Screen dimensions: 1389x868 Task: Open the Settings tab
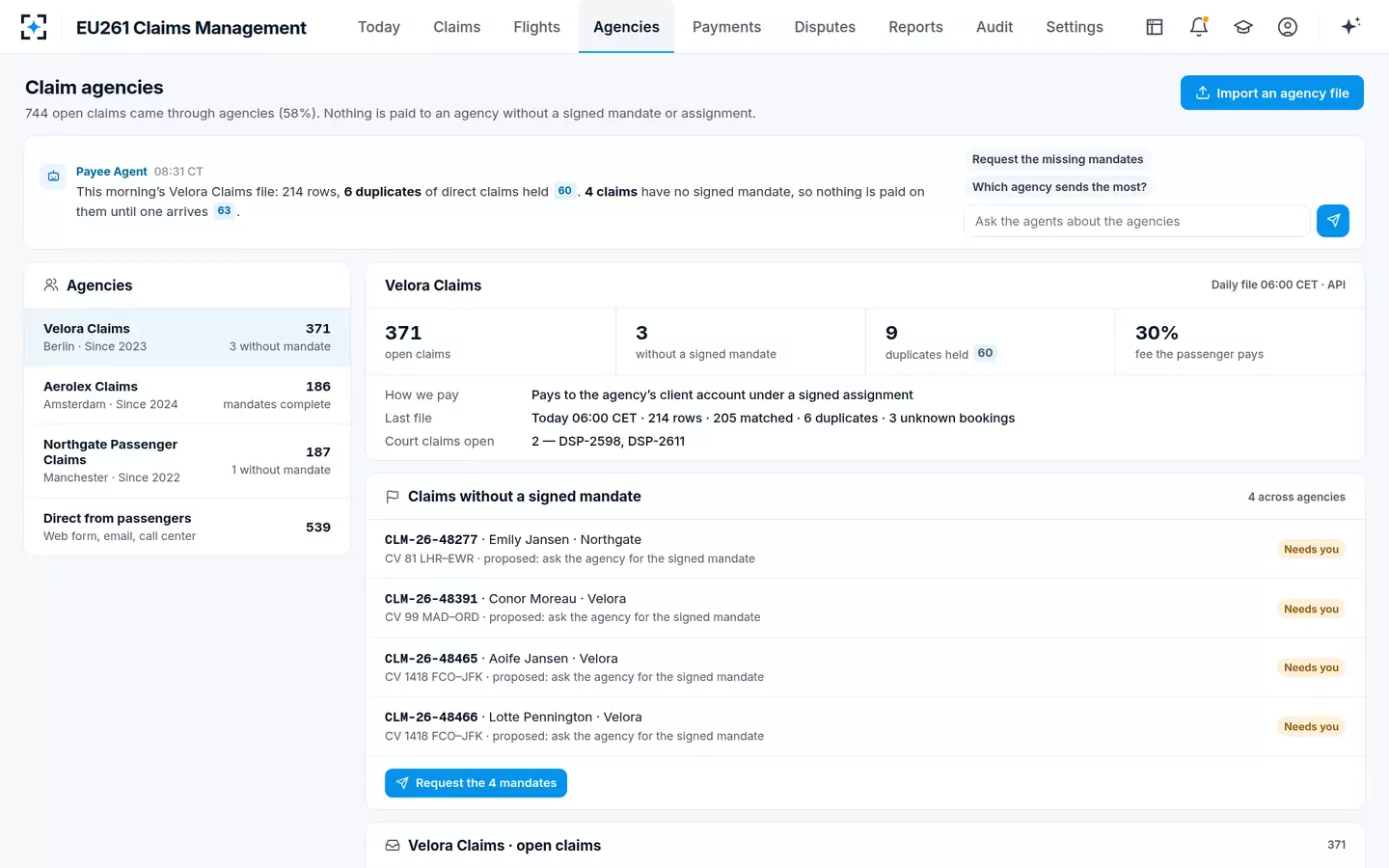pyautogui.click(x=1075, y=27)
